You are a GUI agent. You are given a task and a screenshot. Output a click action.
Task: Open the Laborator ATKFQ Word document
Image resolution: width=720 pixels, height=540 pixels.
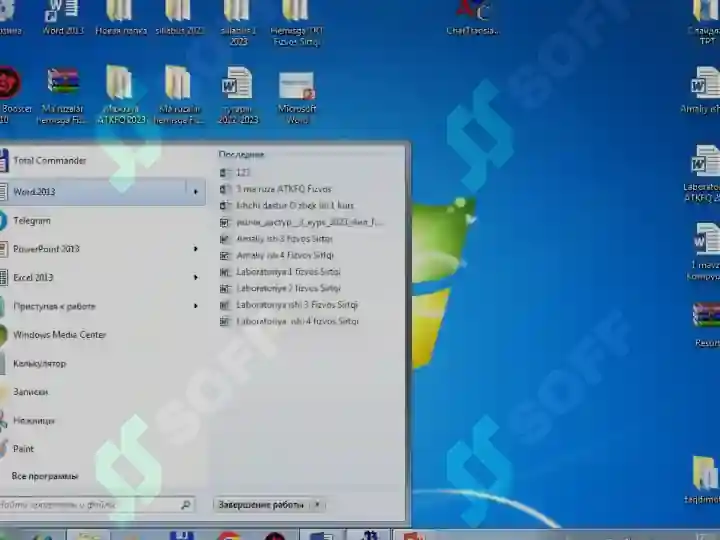pos(703,173)
